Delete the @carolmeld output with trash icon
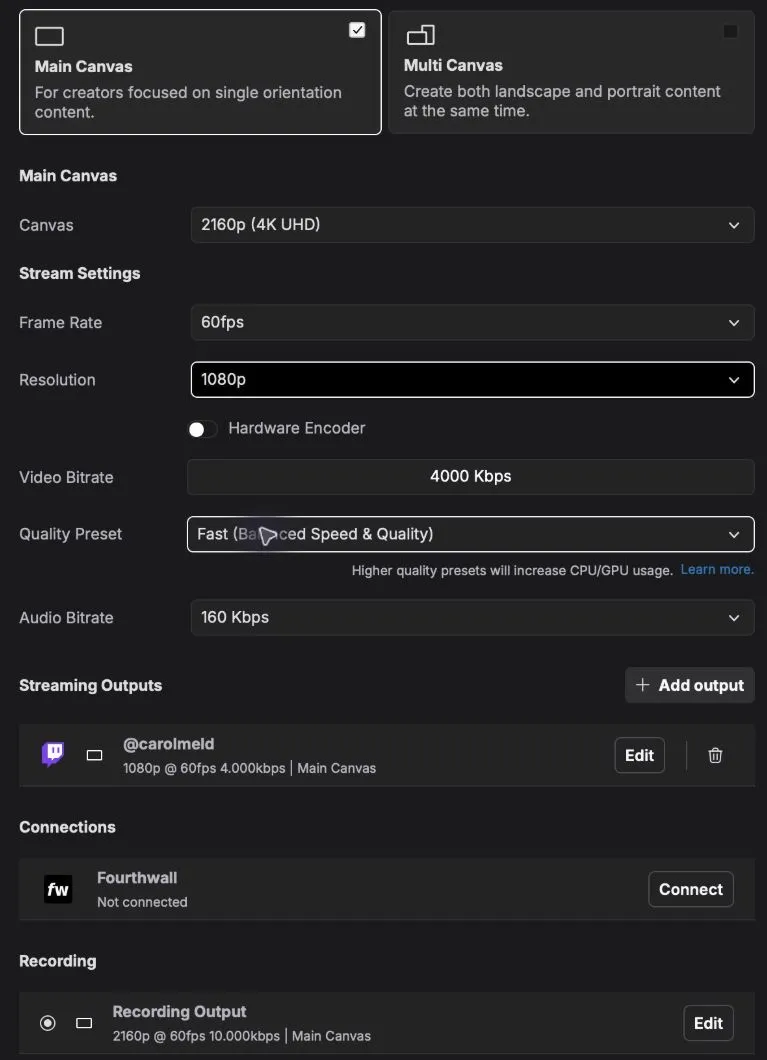Viewport: 767px width, 1060px height. [715, 755]
